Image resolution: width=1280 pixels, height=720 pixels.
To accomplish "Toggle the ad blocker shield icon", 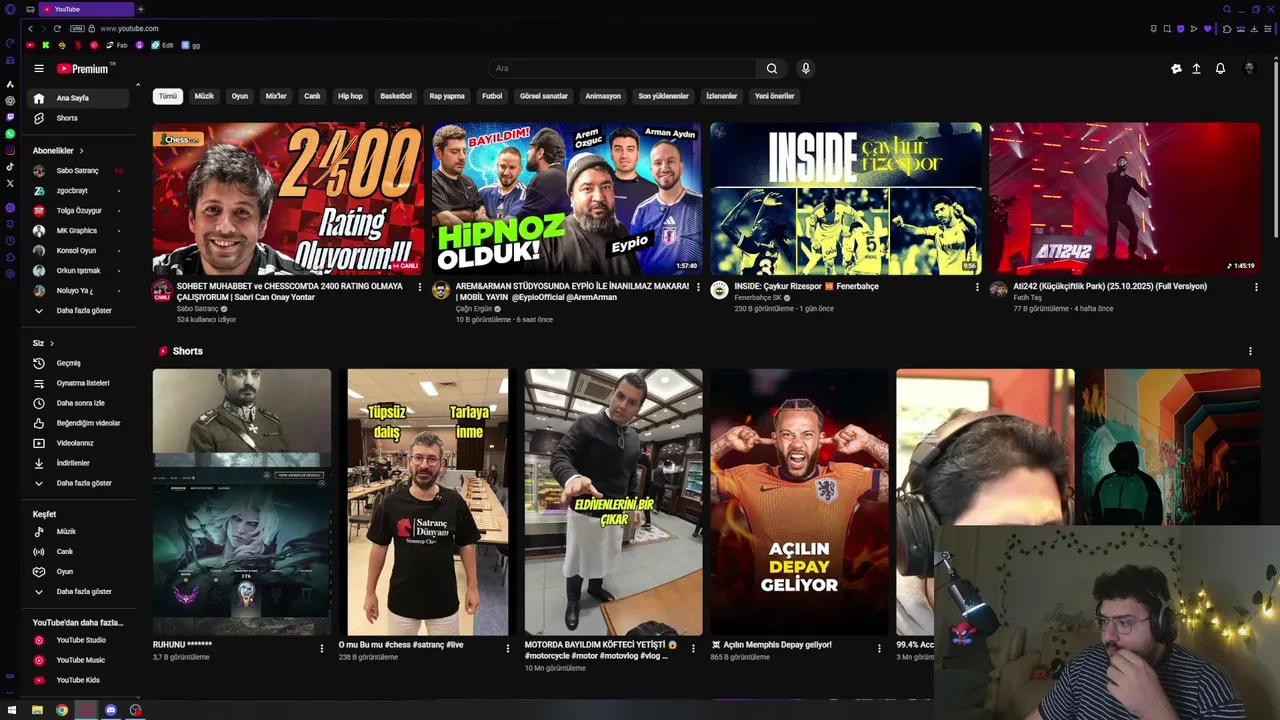I will [x=1180, y=28].
